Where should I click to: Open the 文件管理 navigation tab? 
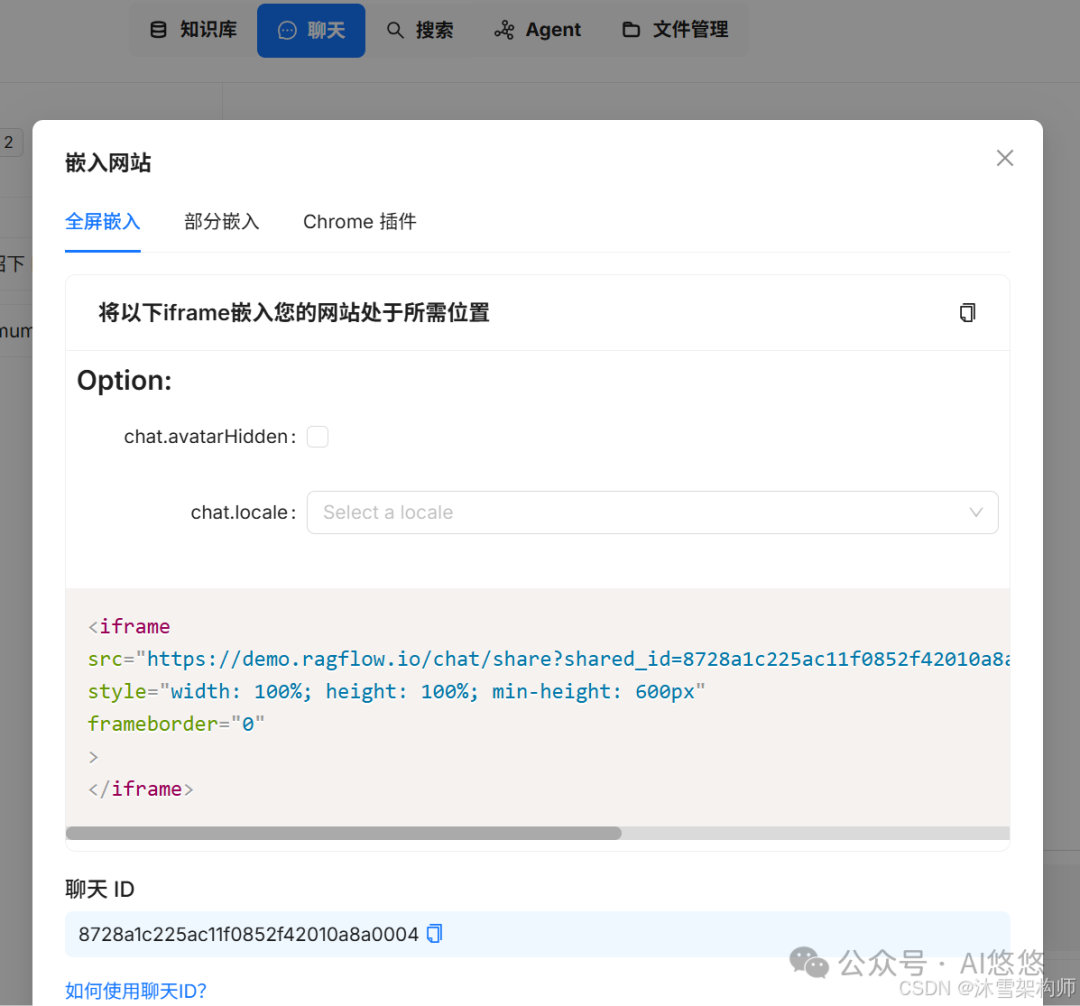click(x=675, y=30)
